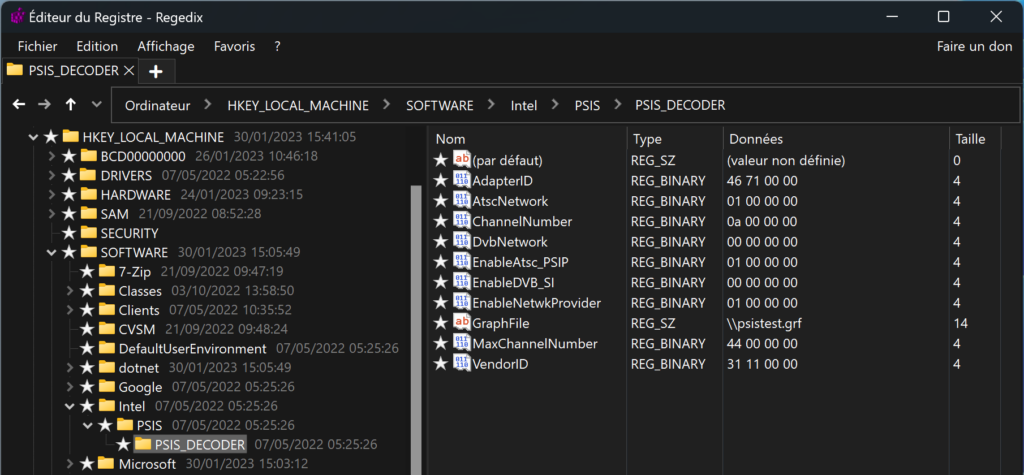Toggle favorite star for HKEY_LOCAL_MACHINE key
Image resolution: width=1024 pixels, height=475 pixels.
pos(50,137)
